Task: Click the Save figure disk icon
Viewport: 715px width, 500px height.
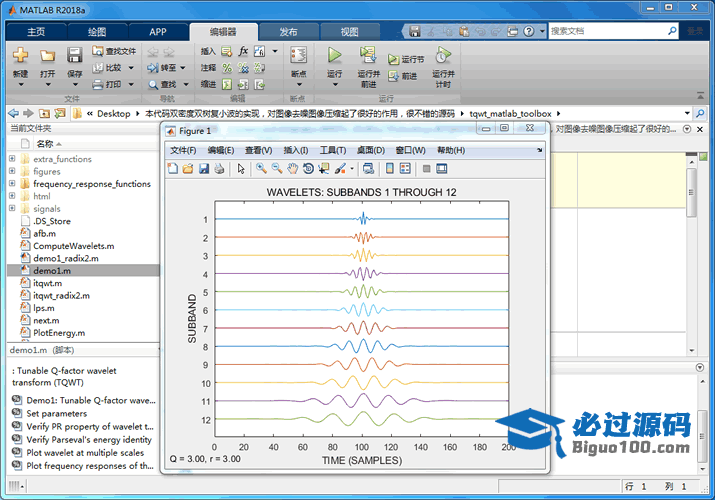Action: [x=203, y=169]
